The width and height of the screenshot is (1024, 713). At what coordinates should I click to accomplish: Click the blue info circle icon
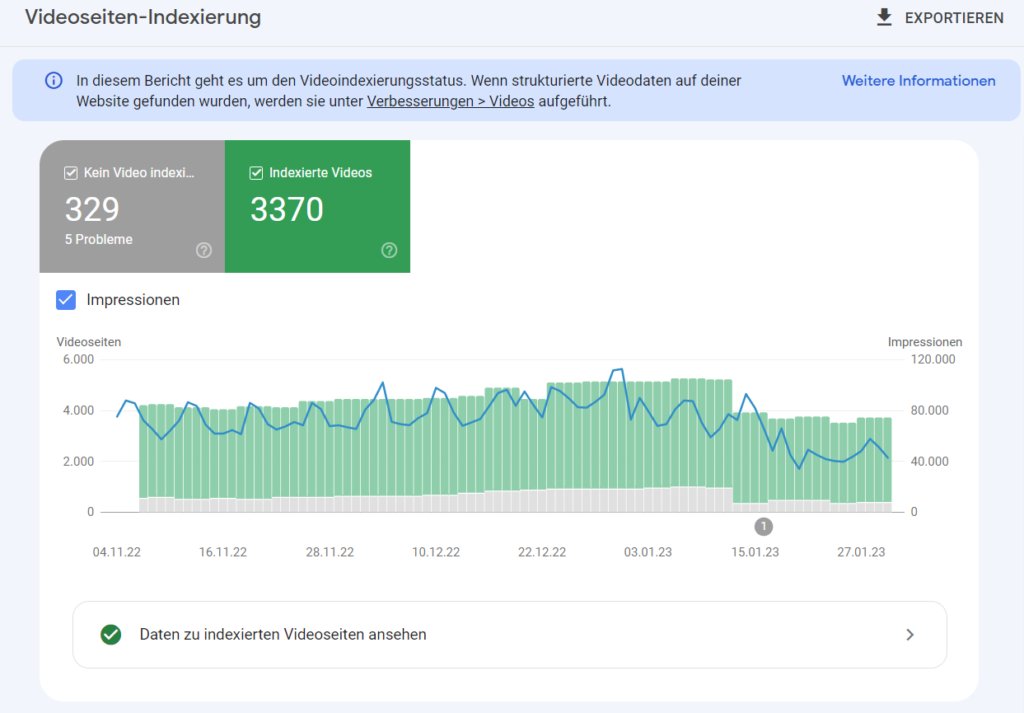coord(53,81)
